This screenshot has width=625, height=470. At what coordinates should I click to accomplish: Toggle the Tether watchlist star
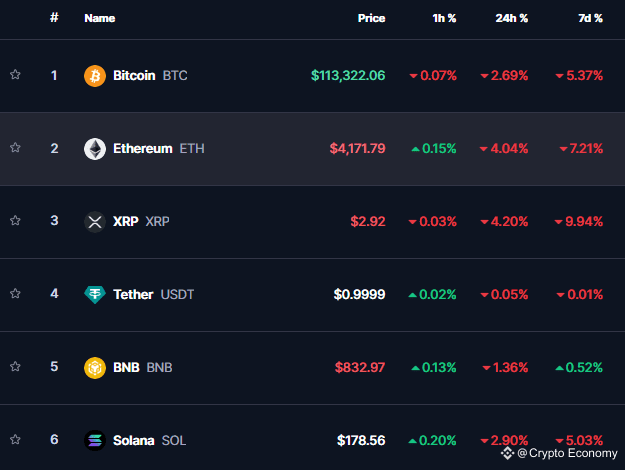coord(15,293)
